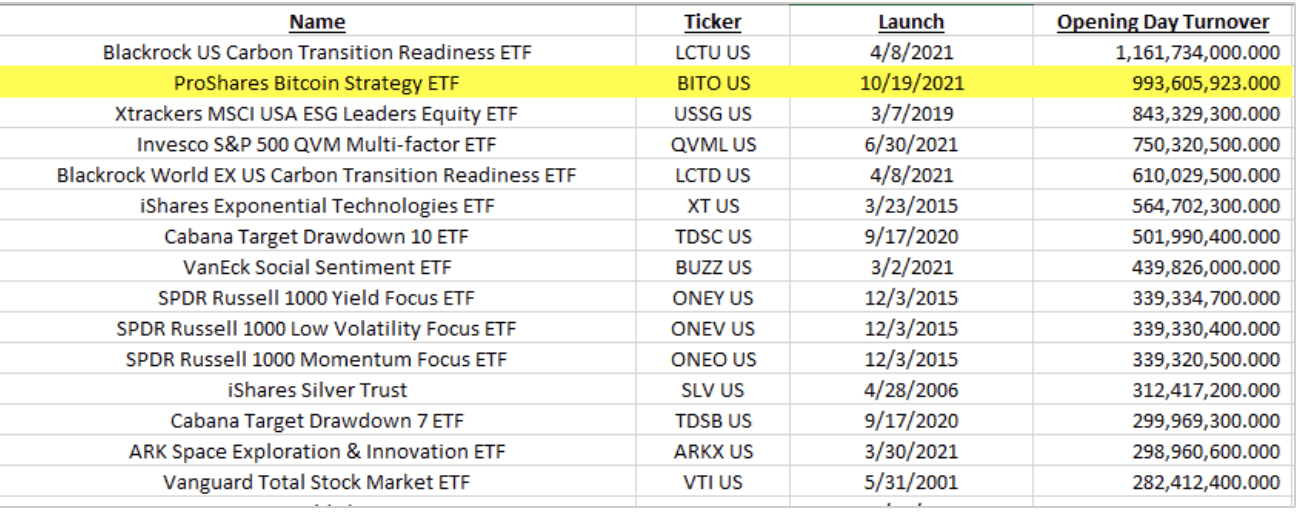Select the iShares Silver Trust cell
Viewport: 1296px width, 512px height.
click(317, 390)
